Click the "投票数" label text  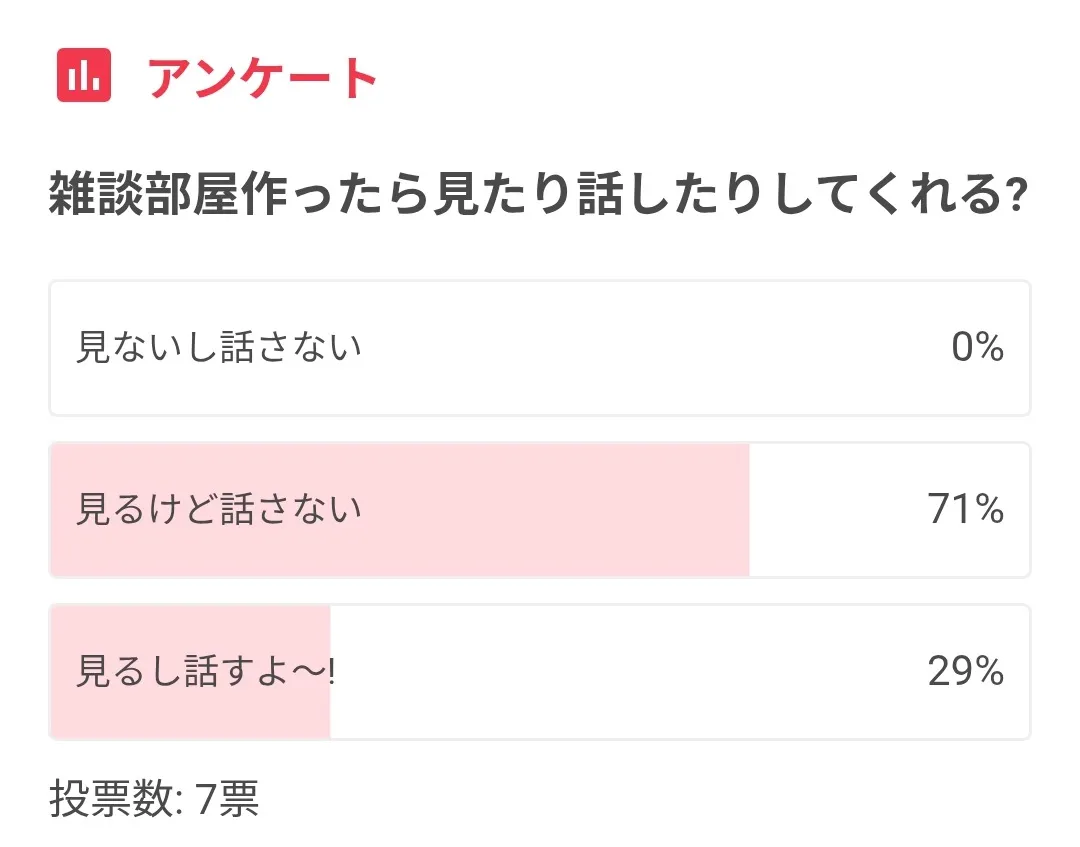click(x=108, y=802)
